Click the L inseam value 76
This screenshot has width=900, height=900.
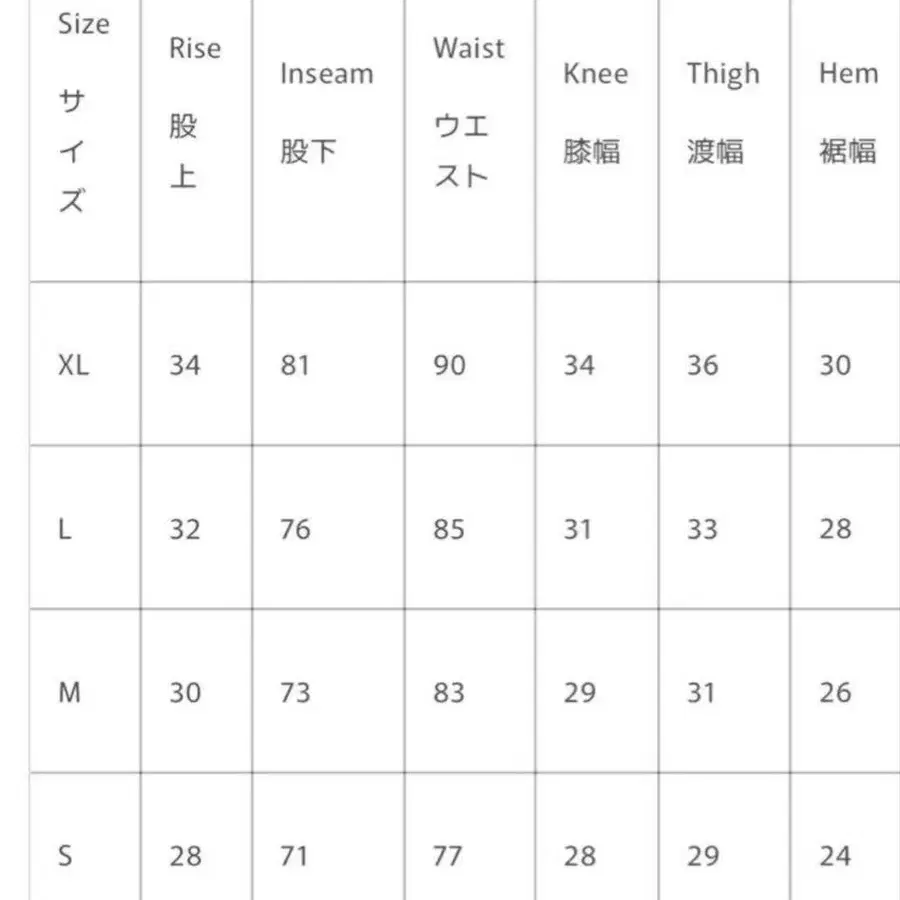tap(295, 529)
